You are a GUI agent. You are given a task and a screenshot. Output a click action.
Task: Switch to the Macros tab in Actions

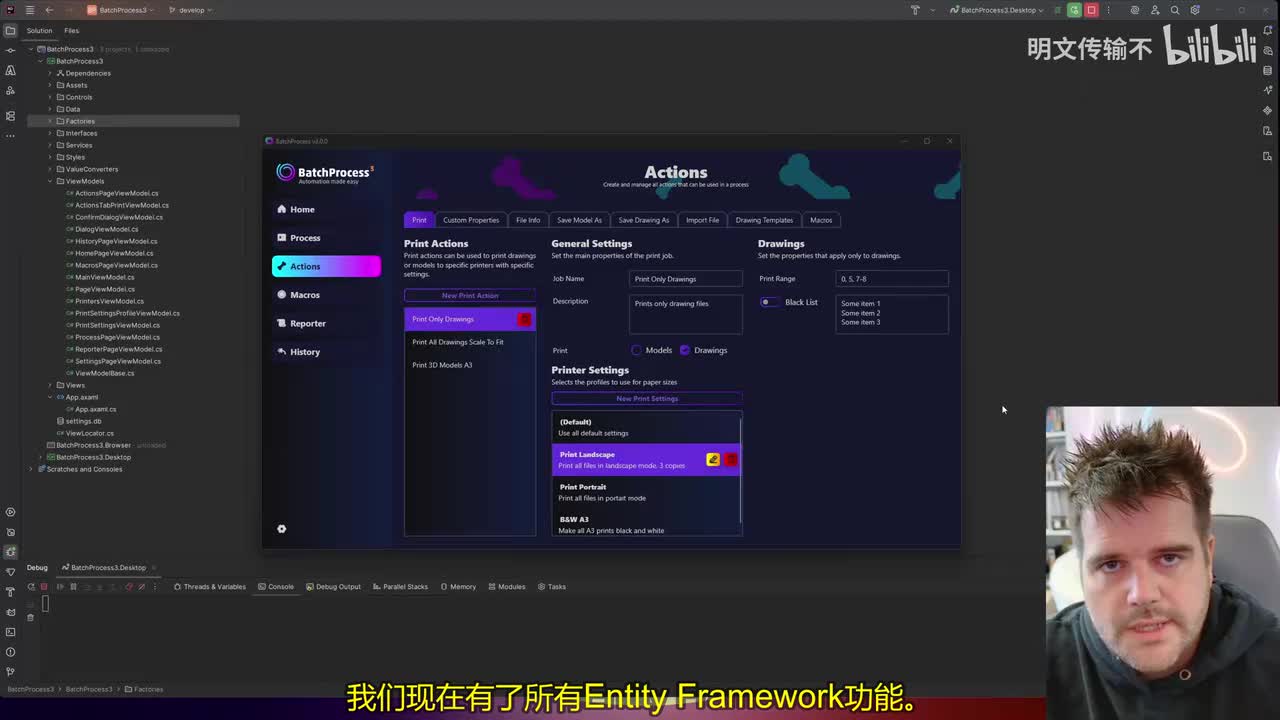(821, 220)
